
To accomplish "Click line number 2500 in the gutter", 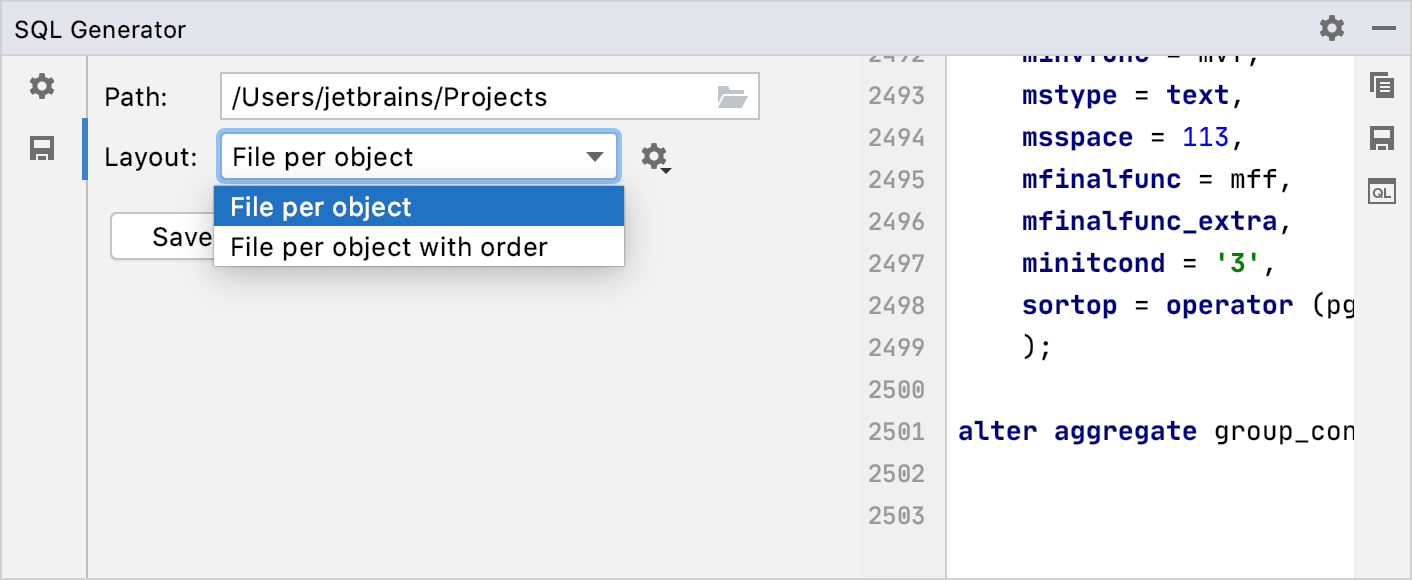I will (x=897, y=389).
